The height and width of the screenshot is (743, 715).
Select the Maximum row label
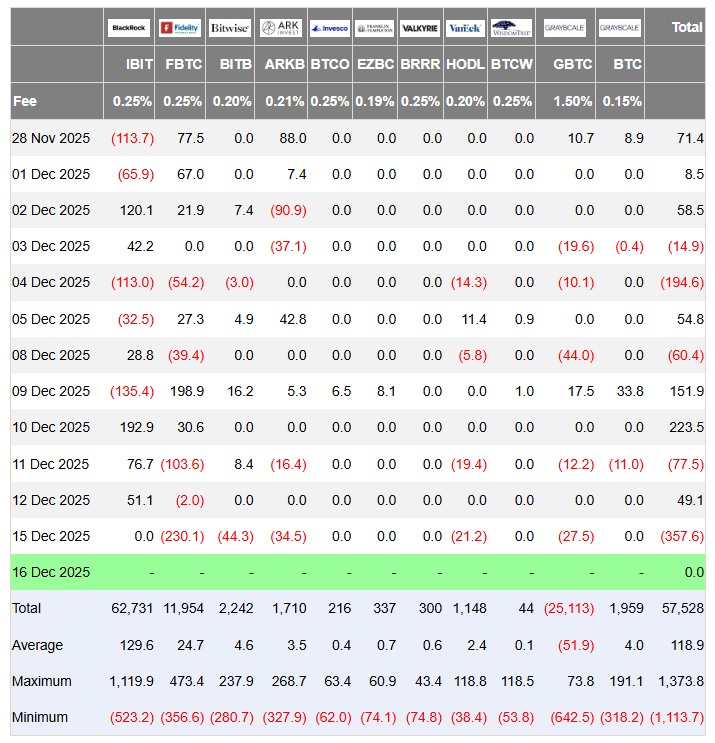[x=42, y=681]
